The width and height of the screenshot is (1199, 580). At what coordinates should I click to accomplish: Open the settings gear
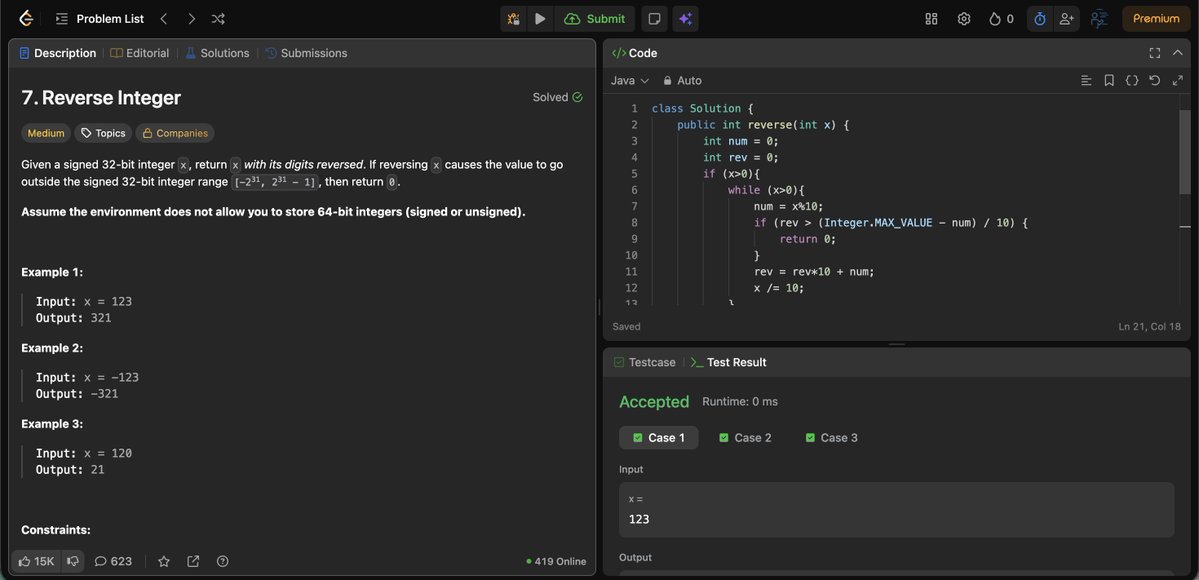pyautogui.click(x=964, y=19)
